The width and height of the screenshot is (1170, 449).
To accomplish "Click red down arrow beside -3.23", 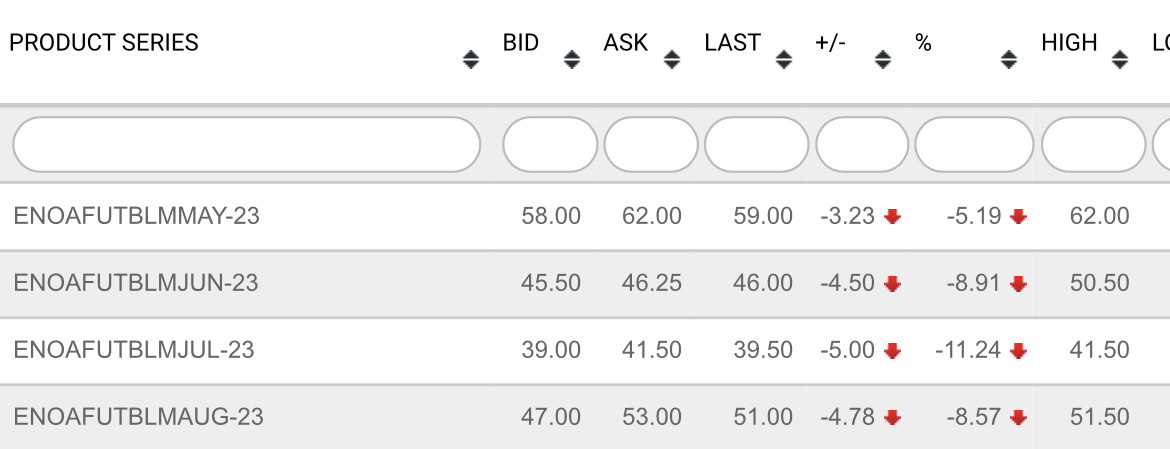I will coord(893,217).
